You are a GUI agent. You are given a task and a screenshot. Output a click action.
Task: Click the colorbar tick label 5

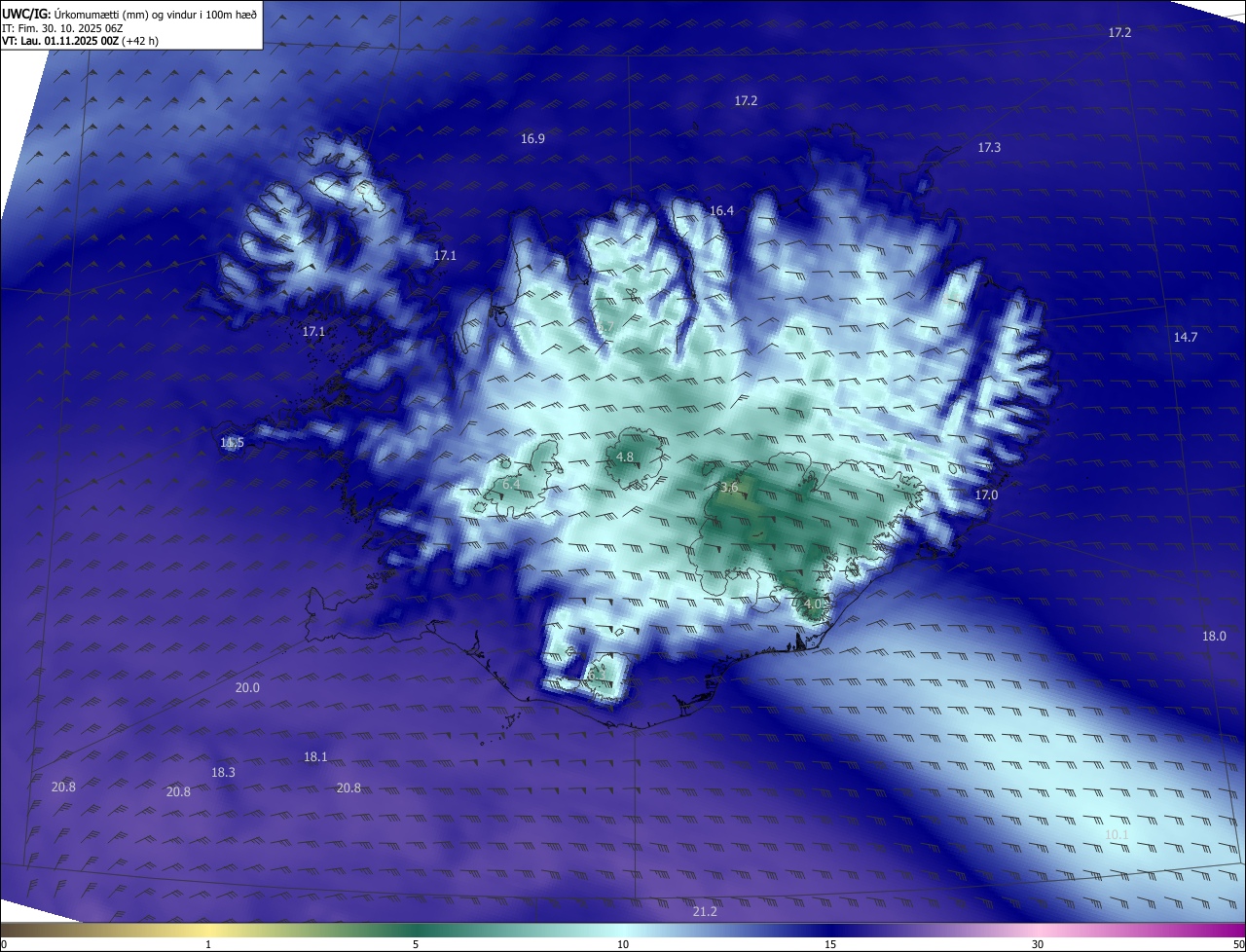[x=416, y=945]
